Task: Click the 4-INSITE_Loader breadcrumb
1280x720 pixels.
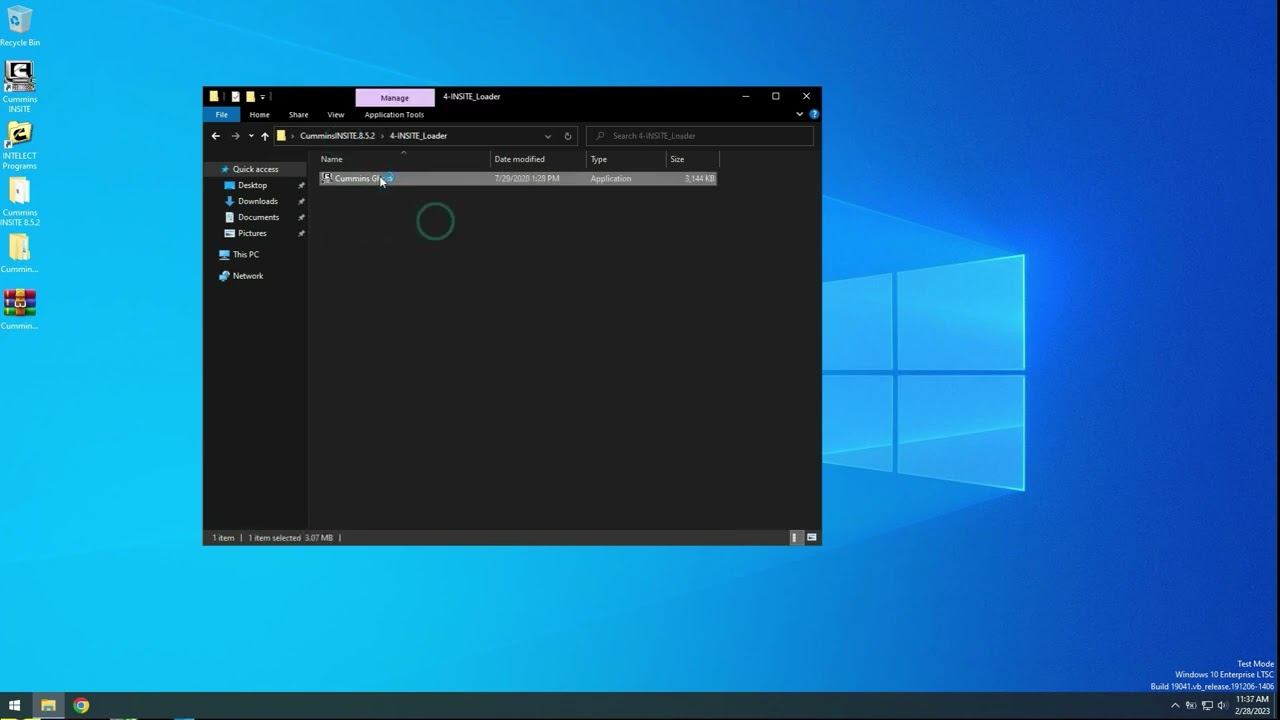Action: coord(418,136)
